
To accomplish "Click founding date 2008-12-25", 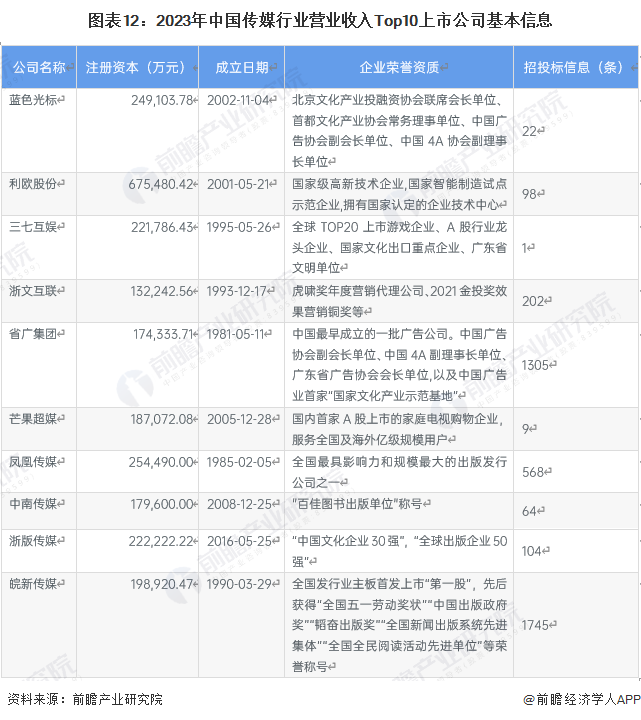I will tap(239, 504).
